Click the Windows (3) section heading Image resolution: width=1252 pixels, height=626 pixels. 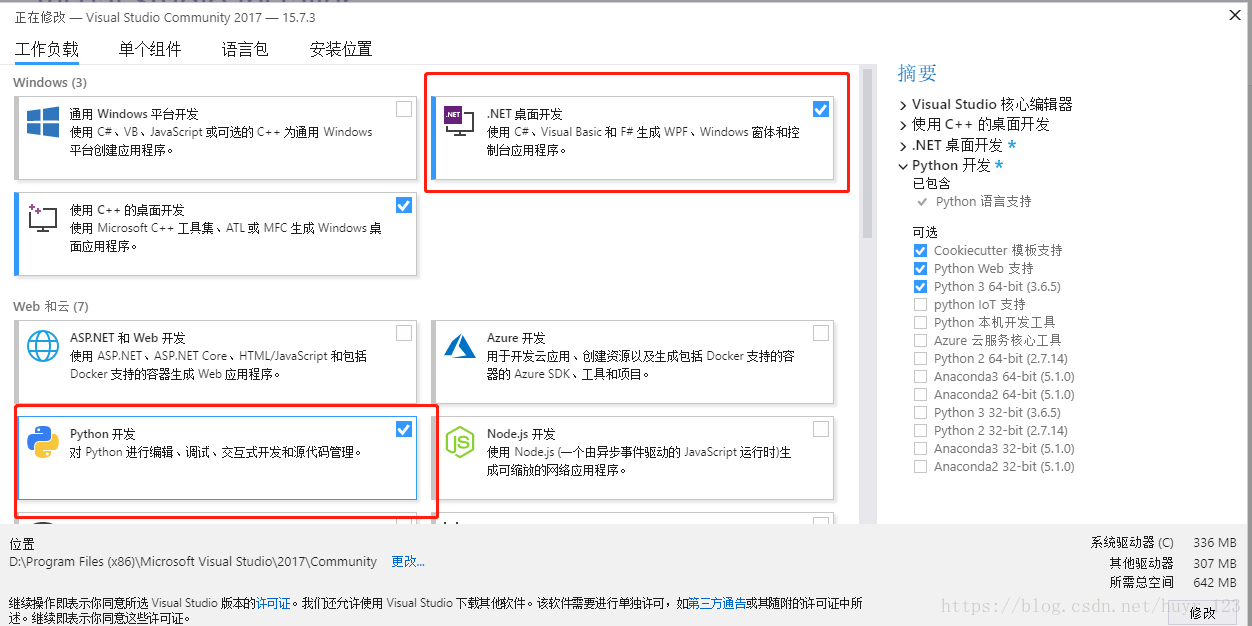click(x=50, y=82)
